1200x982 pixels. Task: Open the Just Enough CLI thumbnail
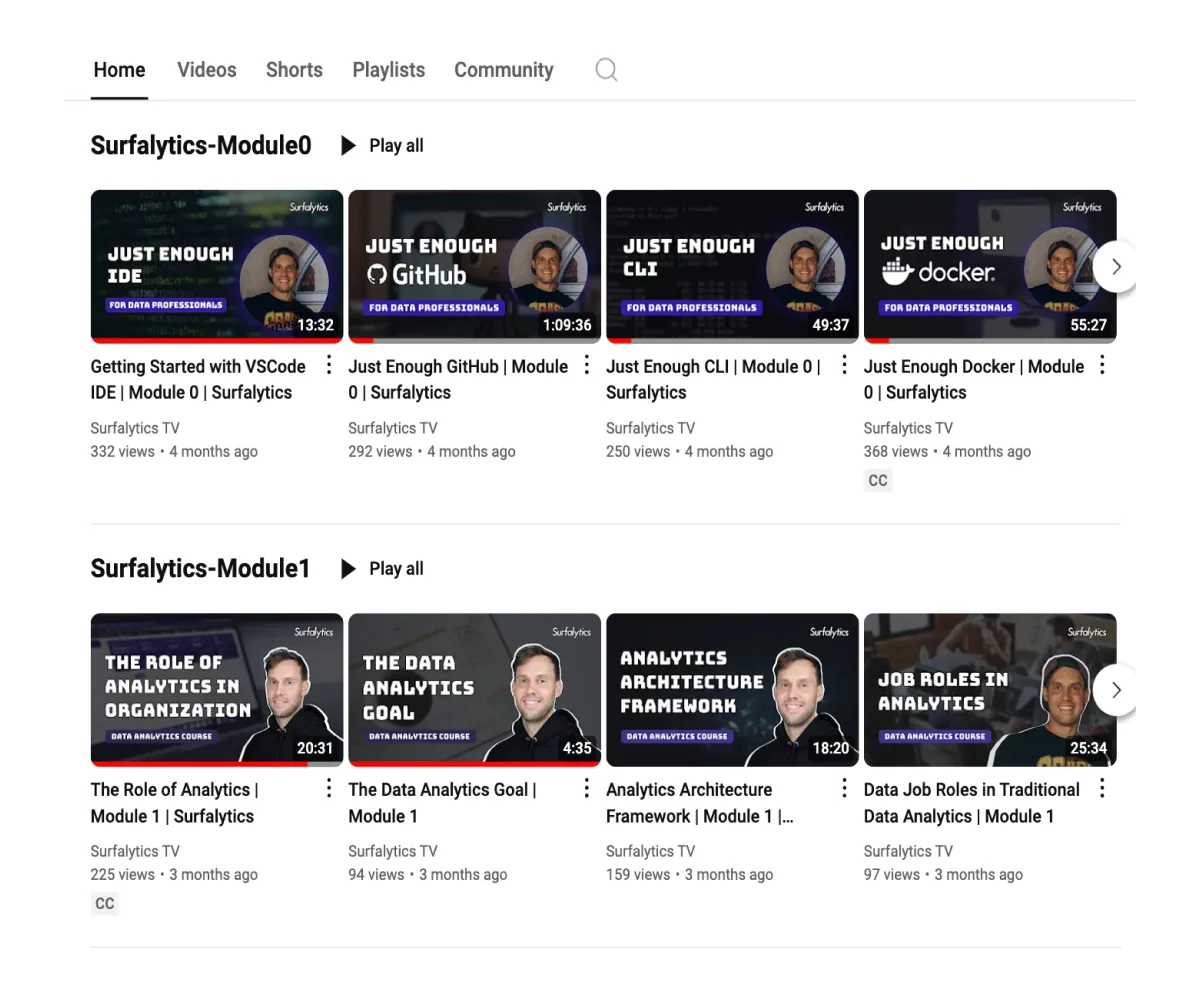(x=732, y=266)
